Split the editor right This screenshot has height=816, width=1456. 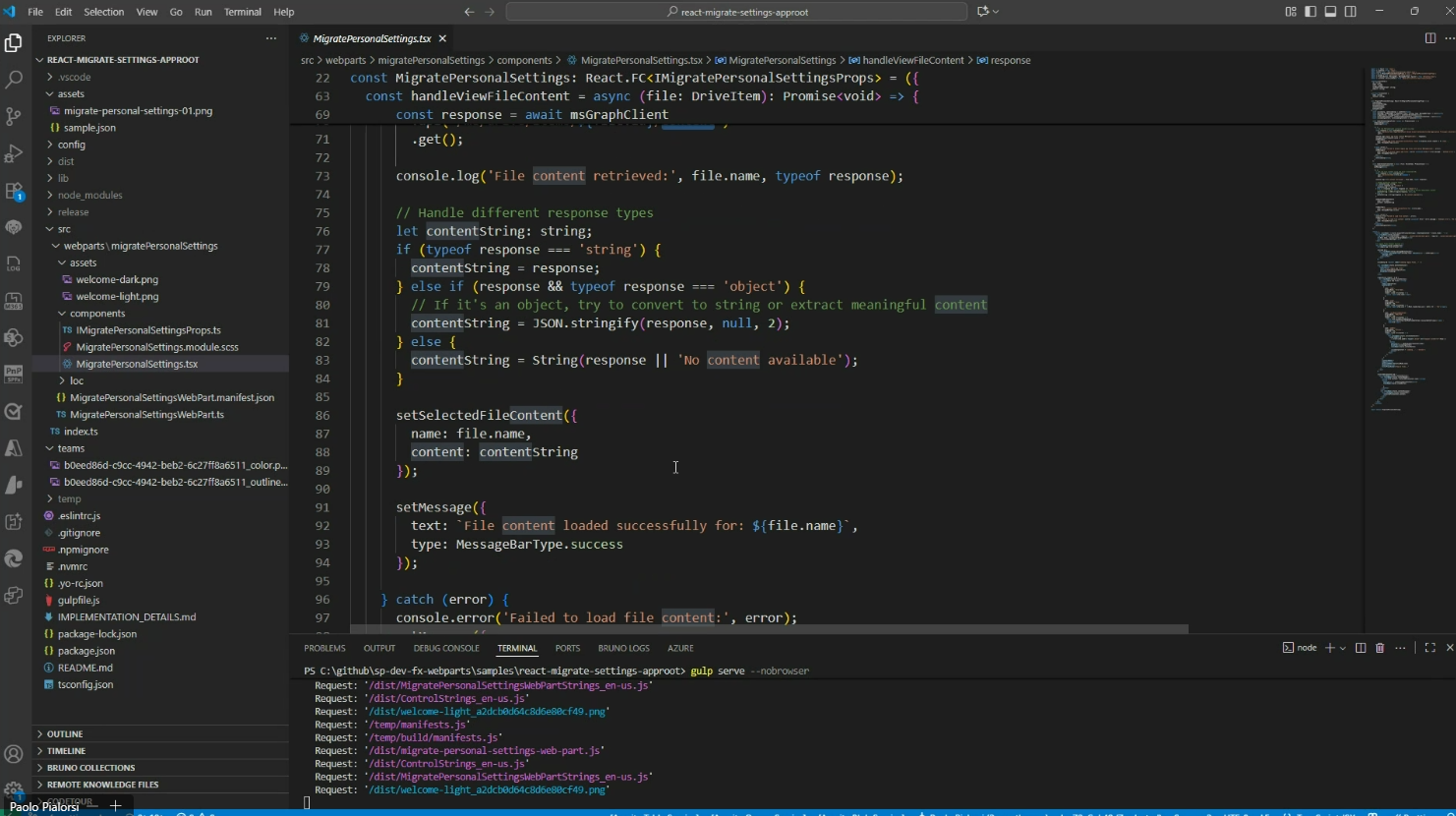click(x=1429, y=38)
